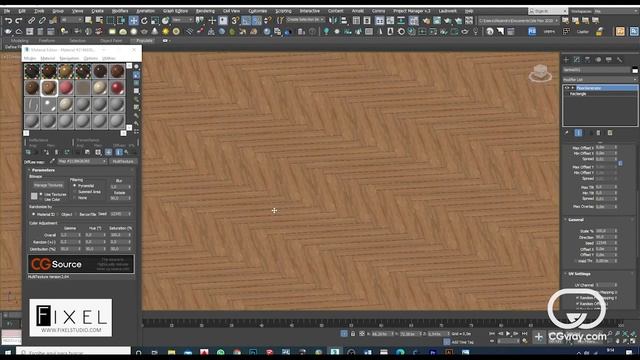Open the Graph Editors menu
640x360 pixels.
coord(175,11)
